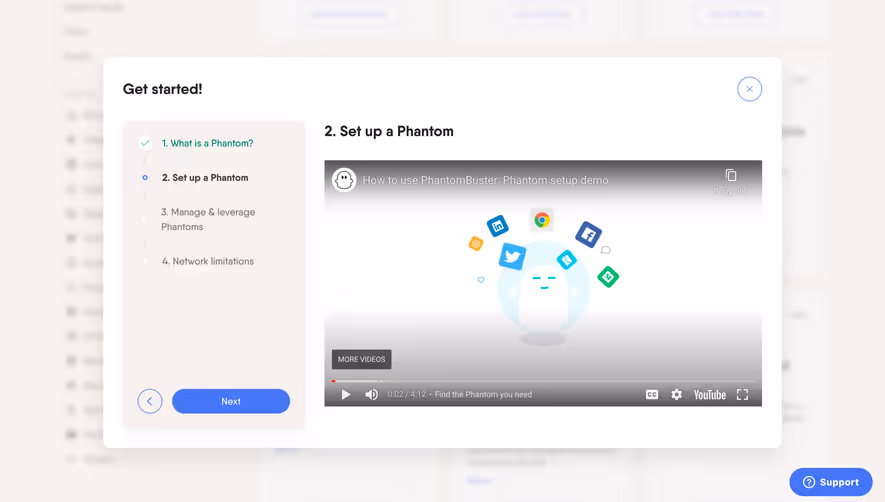Close the Get started dialog

coord(749,89)
